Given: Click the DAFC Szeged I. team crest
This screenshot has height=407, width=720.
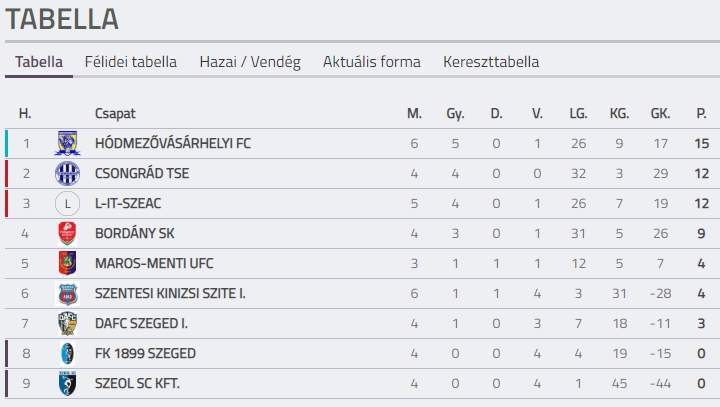Looking at the screenshot, I should (x=68, y=323).
